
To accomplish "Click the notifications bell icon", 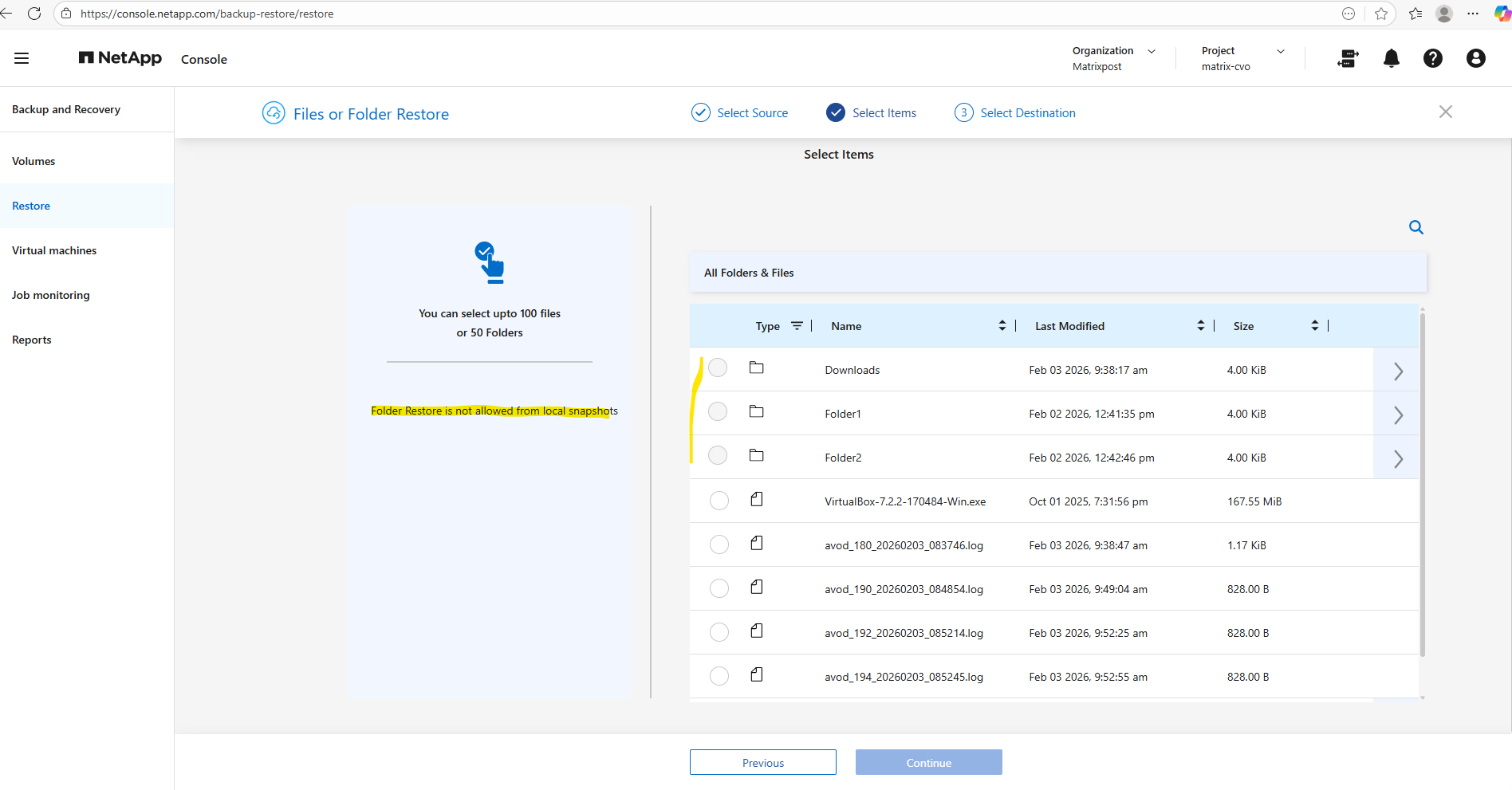I will tap(1391, 58).
